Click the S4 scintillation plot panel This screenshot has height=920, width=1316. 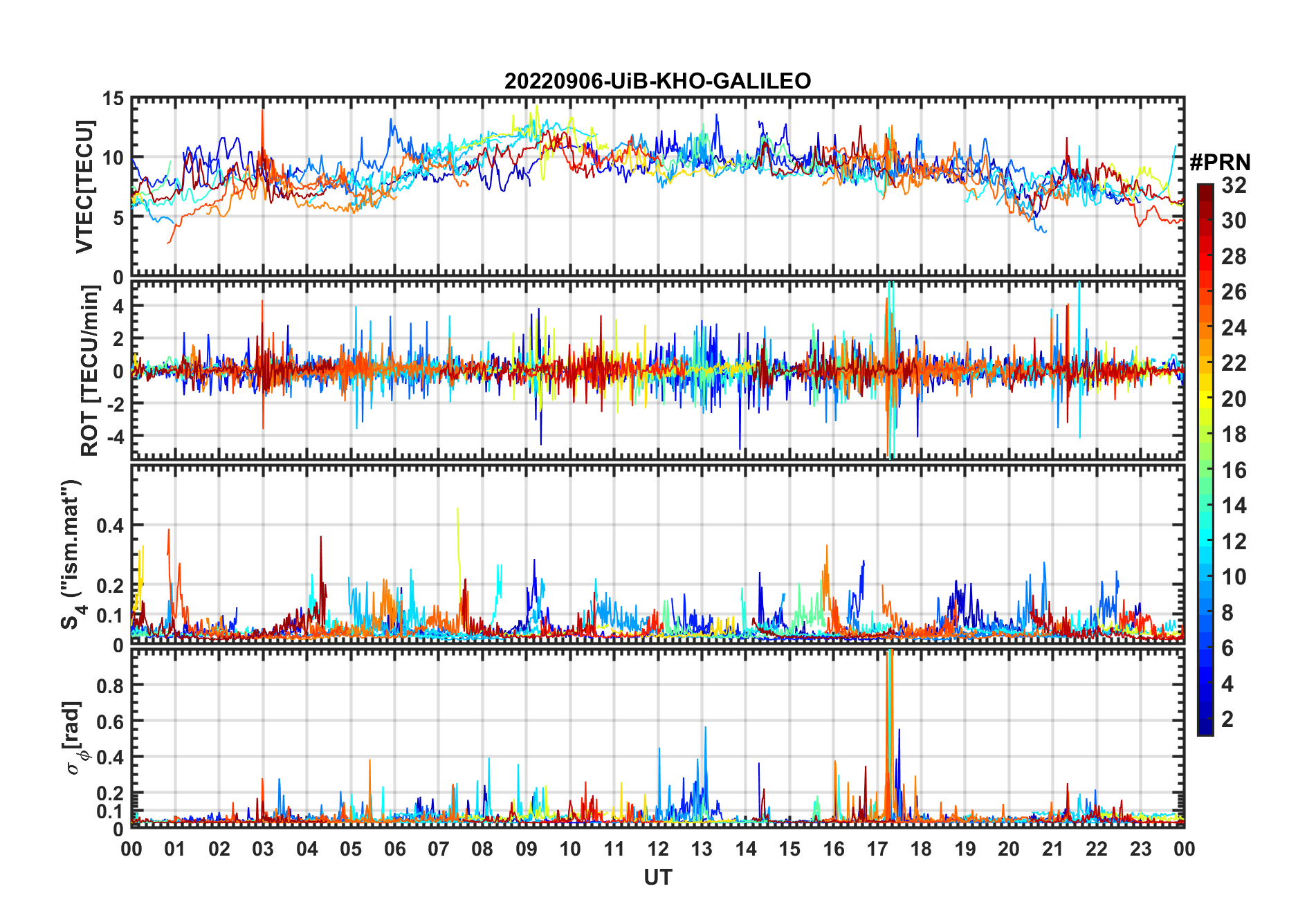(x=657, y=555)
